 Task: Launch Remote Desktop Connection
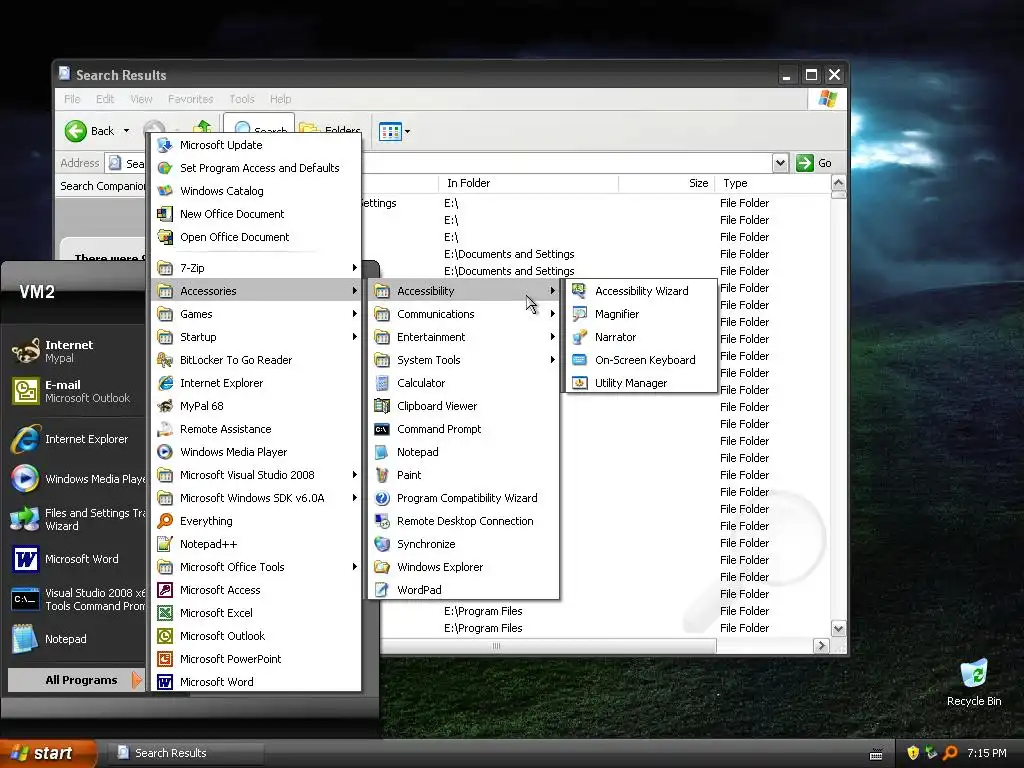462,521
